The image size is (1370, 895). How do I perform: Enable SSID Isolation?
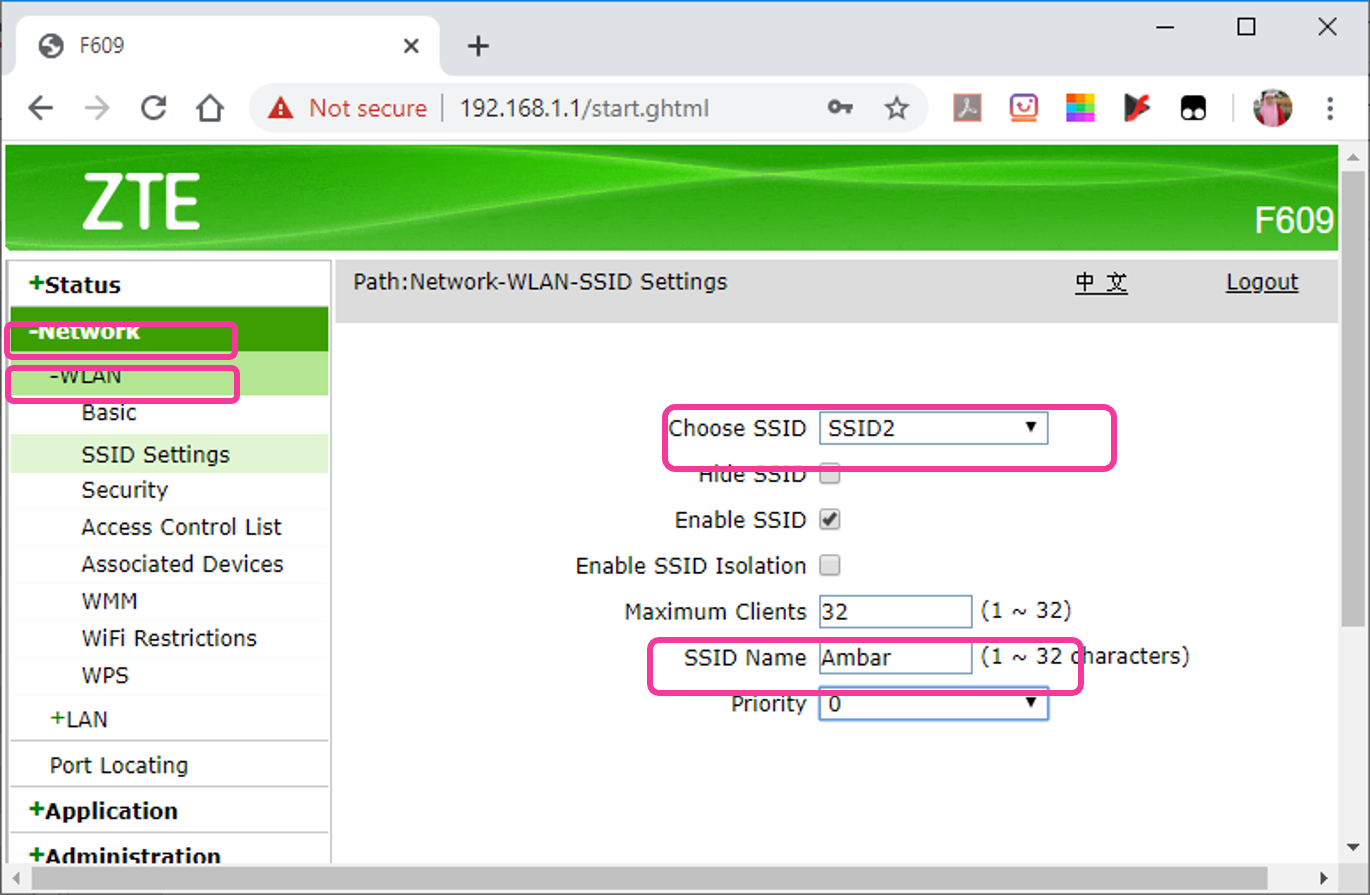click(x=830, y=565)
